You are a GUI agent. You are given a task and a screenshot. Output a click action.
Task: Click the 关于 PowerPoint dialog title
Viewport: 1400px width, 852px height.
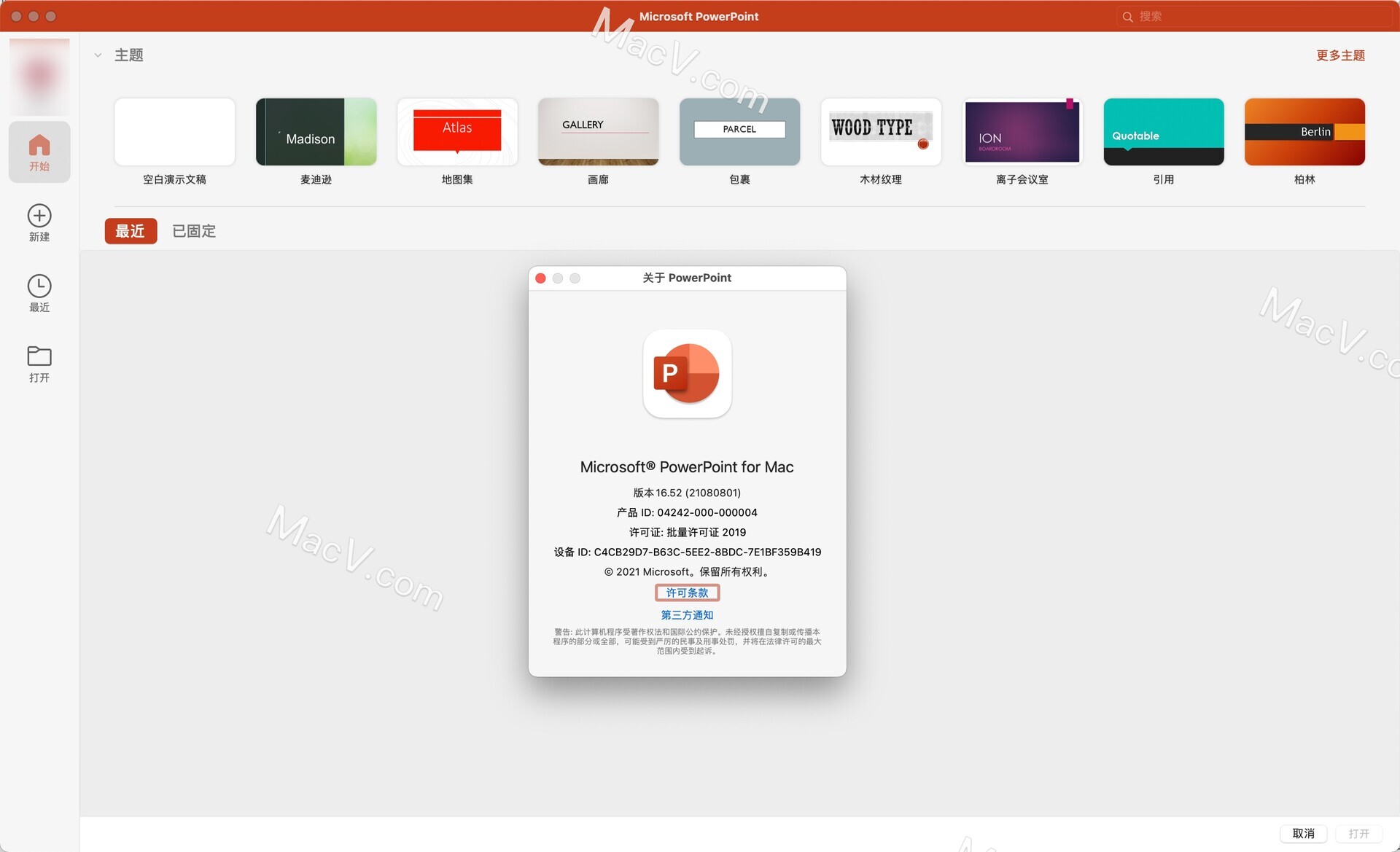[687, 278]
